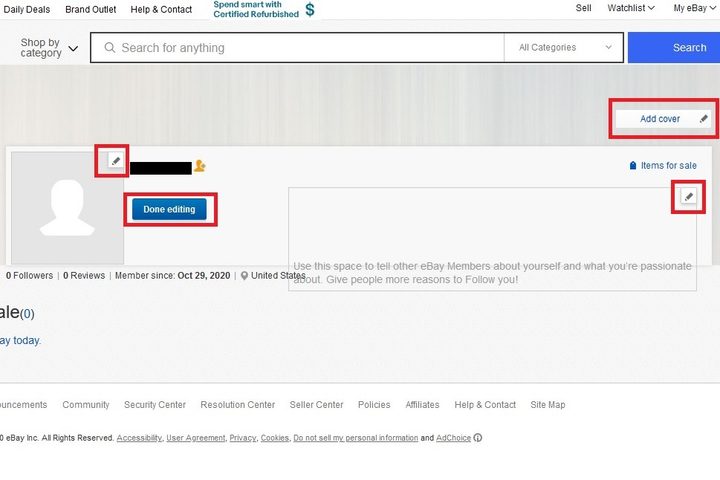The height and width of the screenshot is (480, 720).
Task: Click the bio section edit pencil icon
Action: click(688, 197)
